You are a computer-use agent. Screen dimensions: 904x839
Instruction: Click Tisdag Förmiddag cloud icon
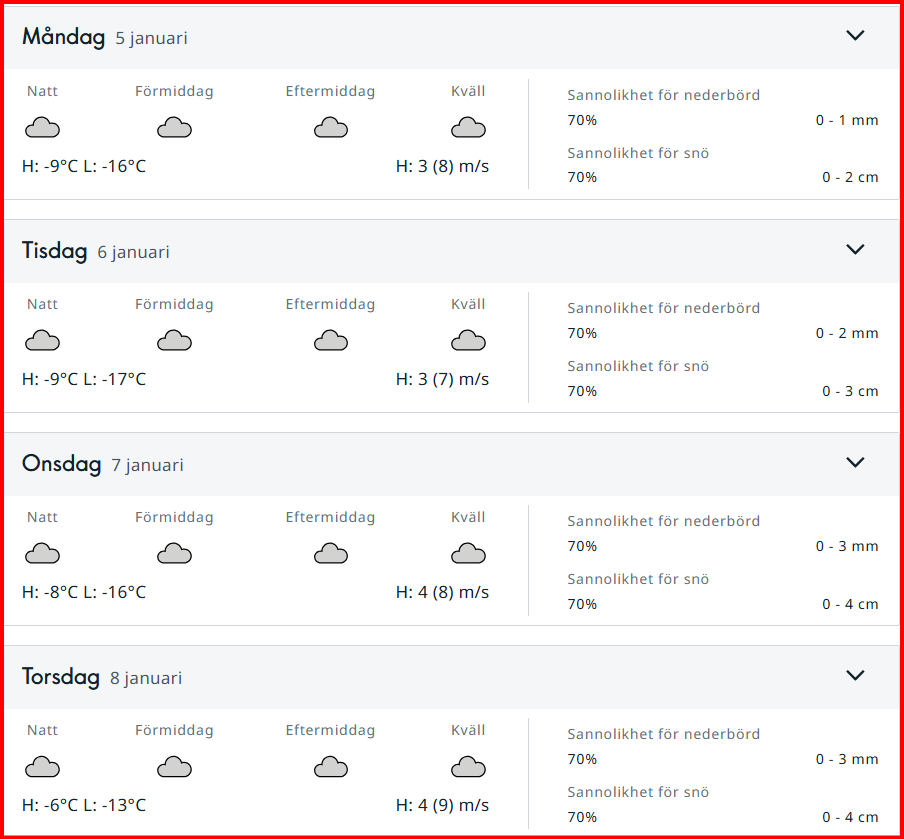coord(175,341)
